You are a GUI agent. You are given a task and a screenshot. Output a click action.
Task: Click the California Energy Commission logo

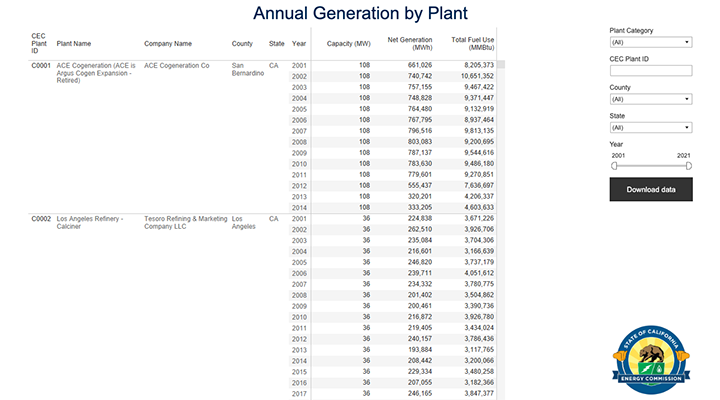point(651,360)
